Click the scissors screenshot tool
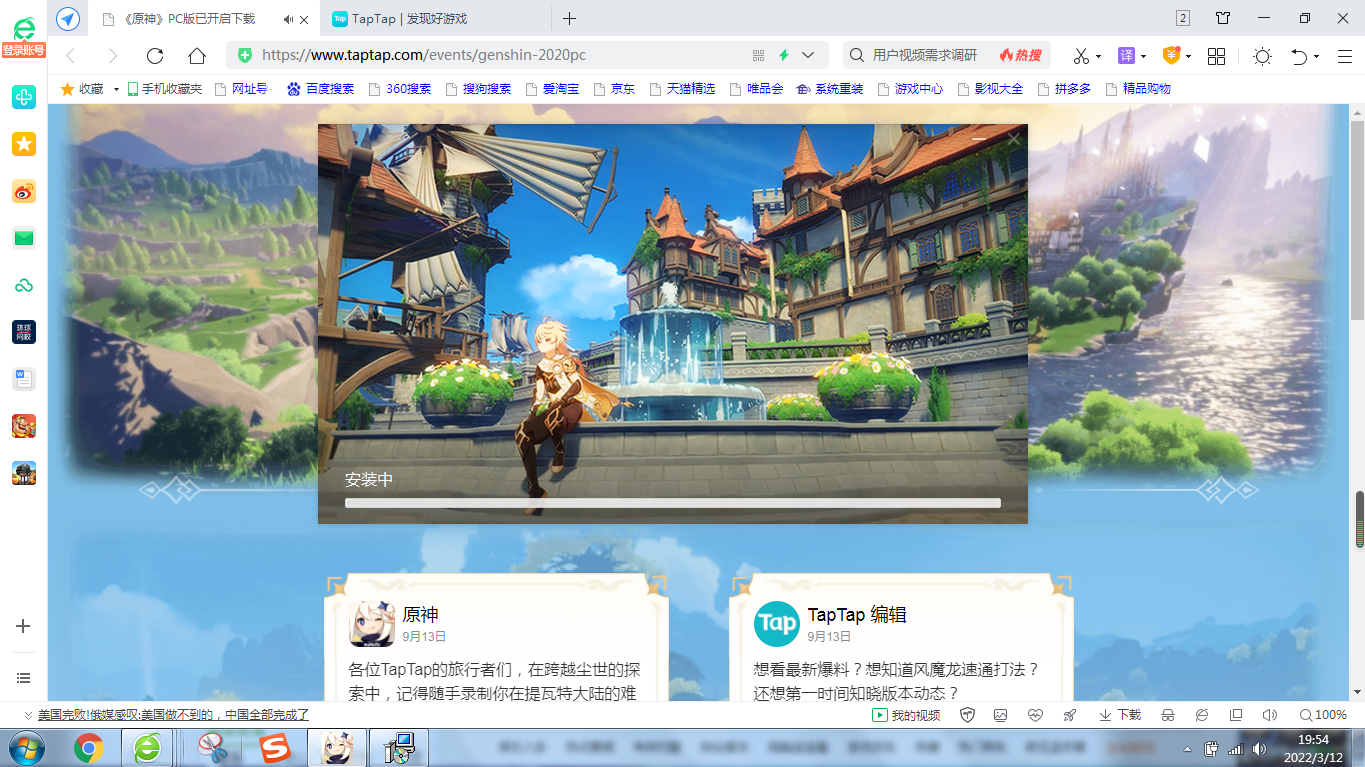This screenshot has height=767, width=1365. click(x=1081, y=56)
